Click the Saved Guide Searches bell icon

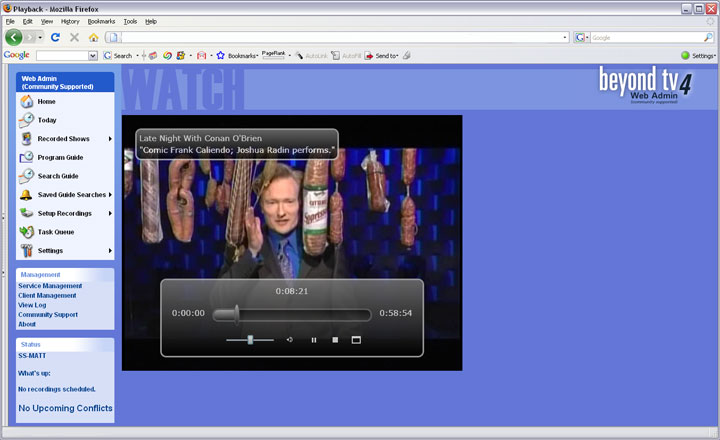click(x=26, y=195)
